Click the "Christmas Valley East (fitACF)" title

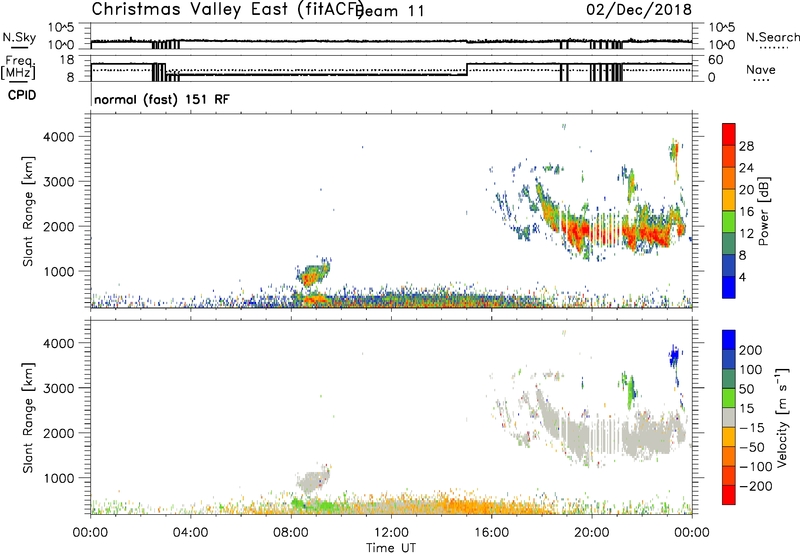228,9
